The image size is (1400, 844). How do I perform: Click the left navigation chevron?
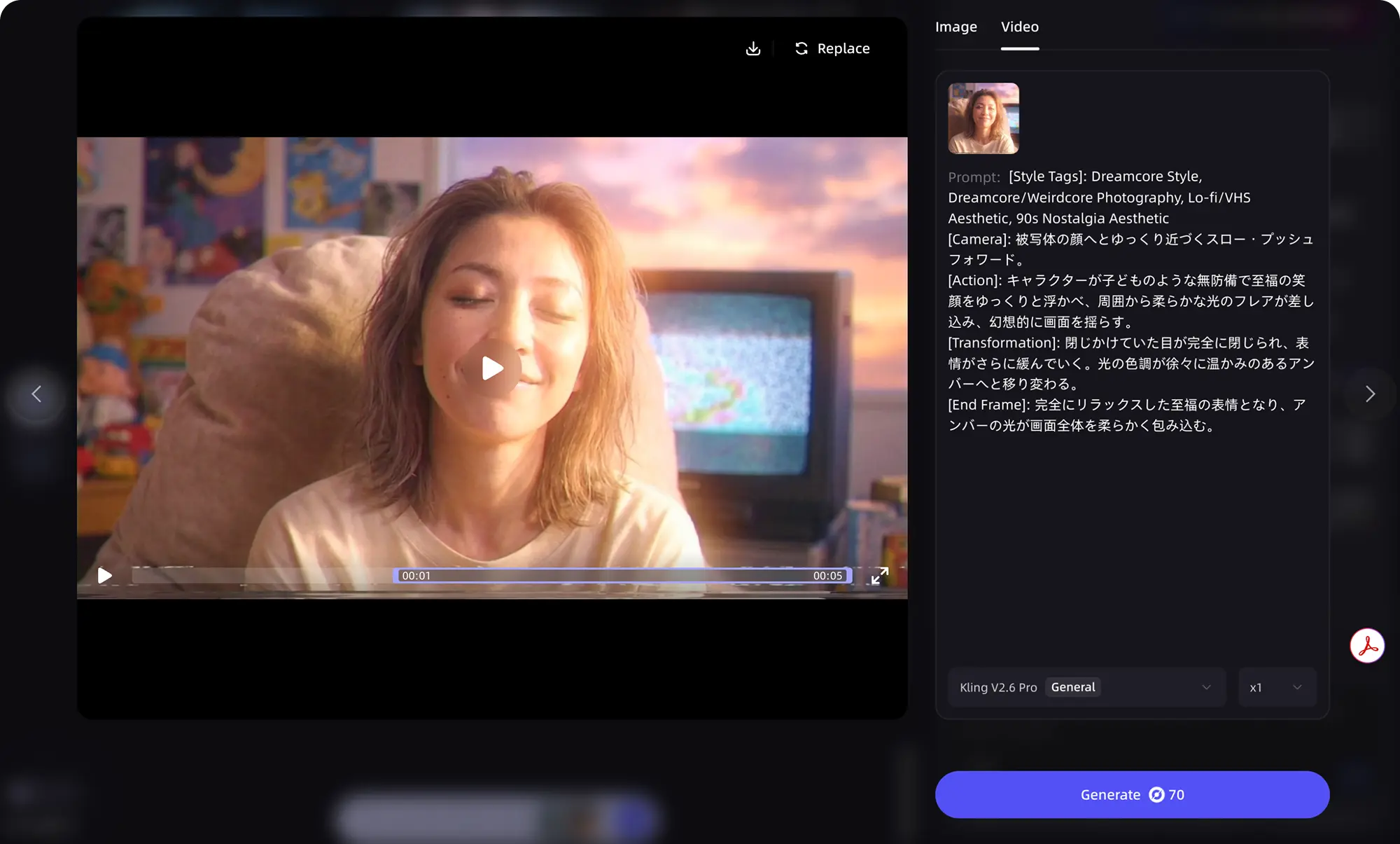[36, 394]
